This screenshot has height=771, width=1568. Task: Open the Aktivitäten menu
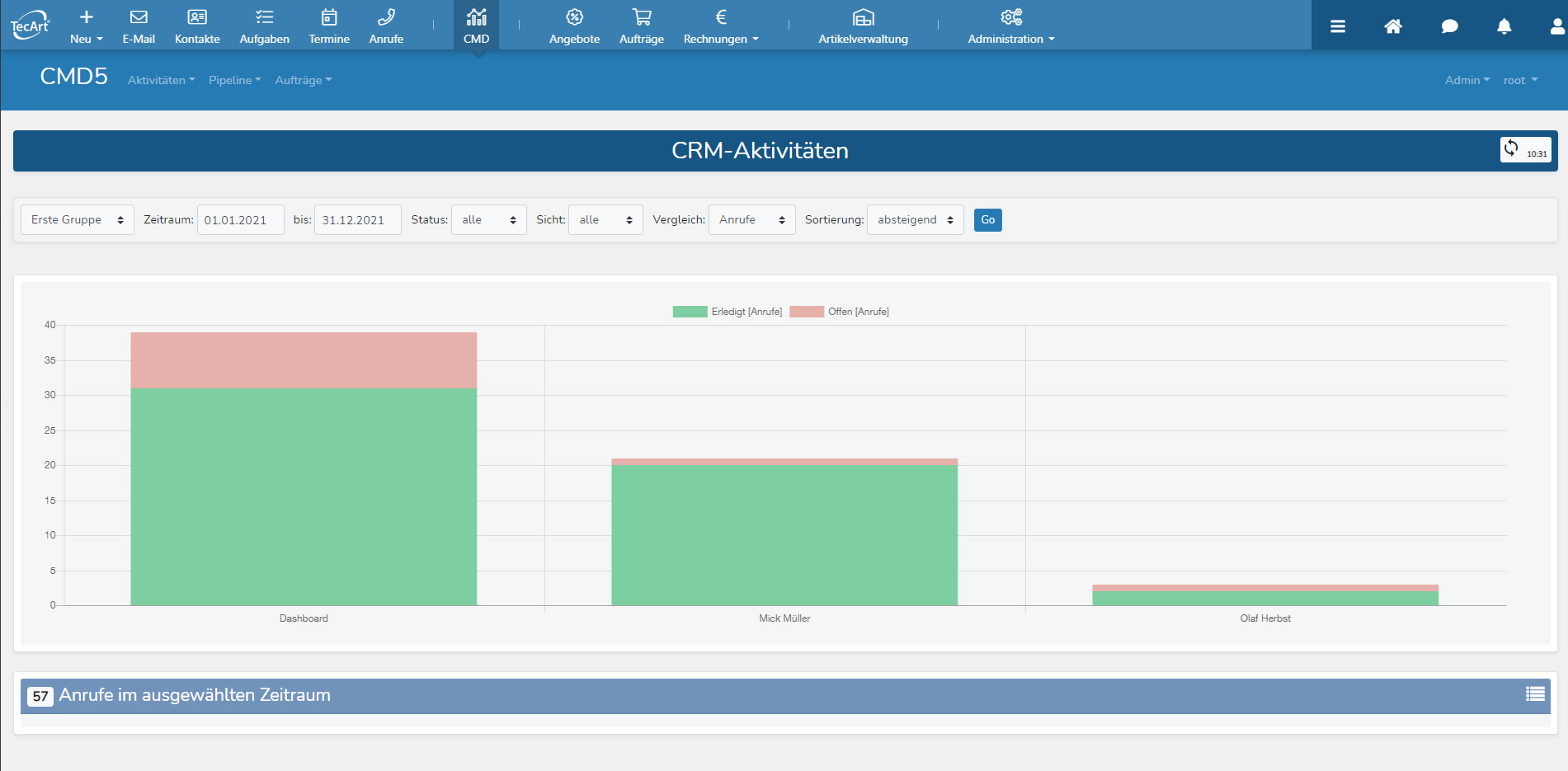tap(161, 80)
